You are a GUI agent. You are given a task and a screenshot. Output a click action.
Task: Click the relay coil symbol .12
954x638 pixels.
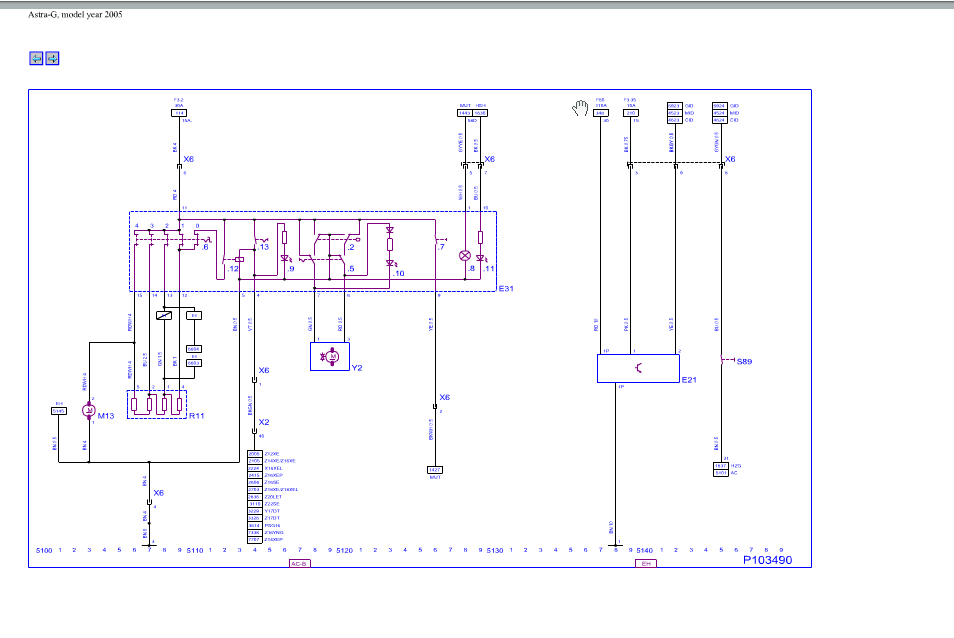pos(239,259)
